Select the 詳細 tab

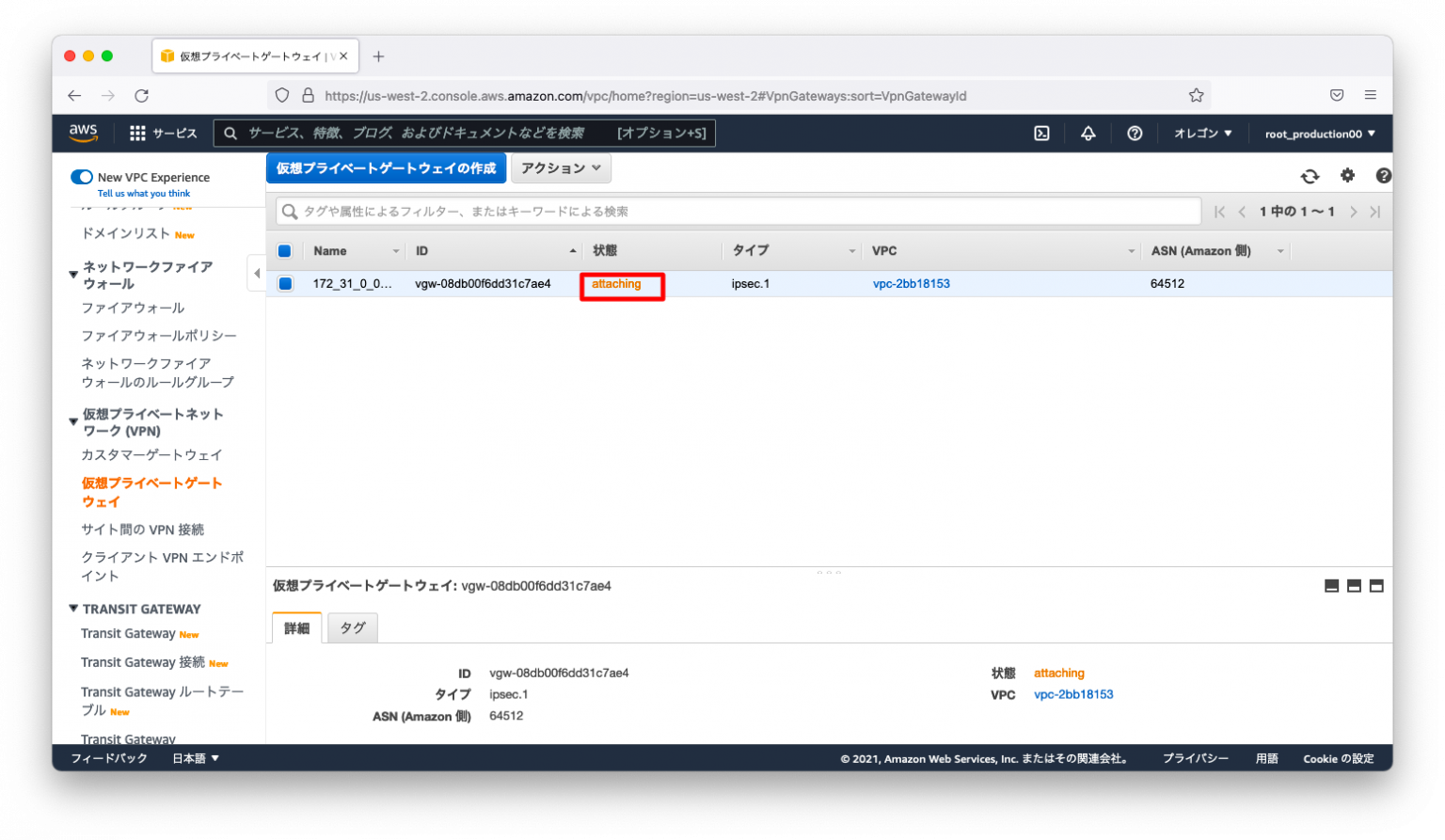click(296, 627)
